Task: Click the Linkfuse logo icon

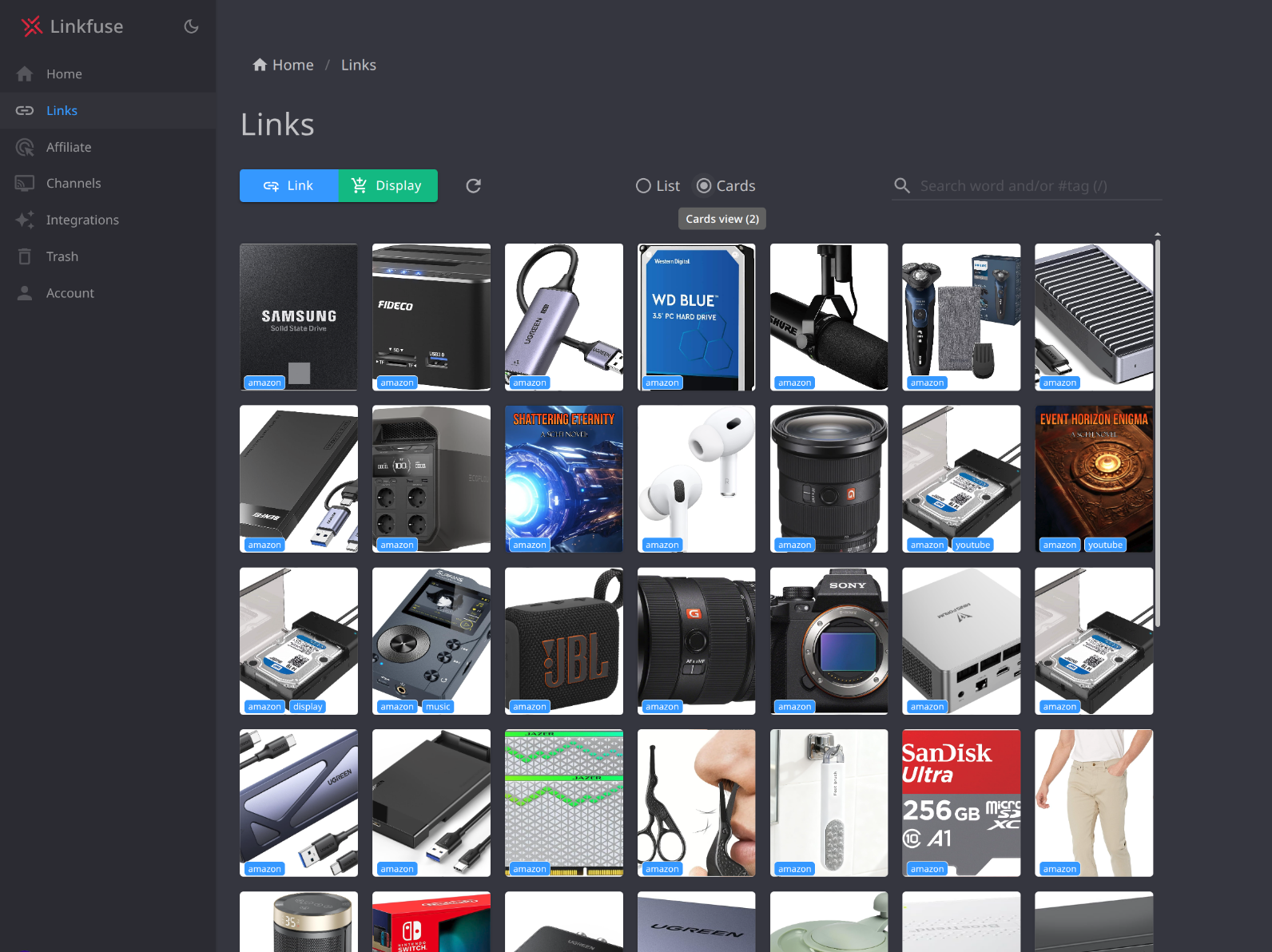Action: coord(31,26)
